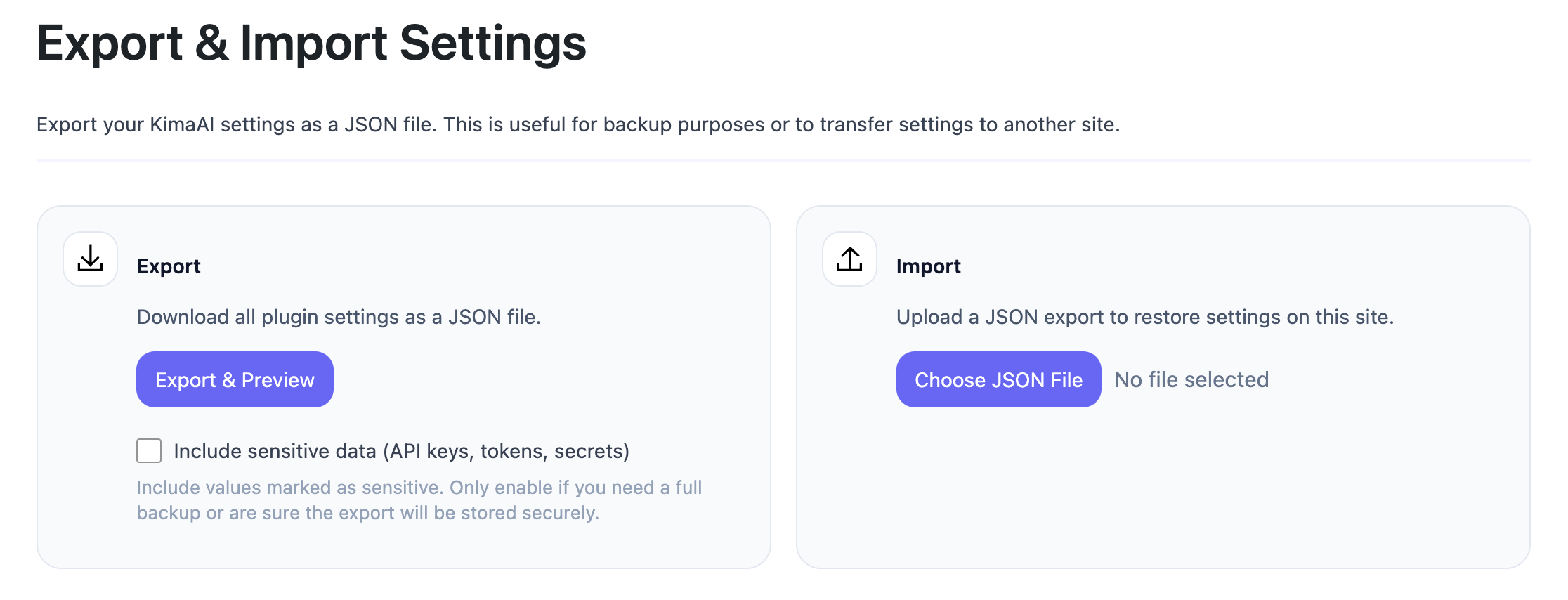
Task: Click the Export download arrow icon
Action: 90,259
